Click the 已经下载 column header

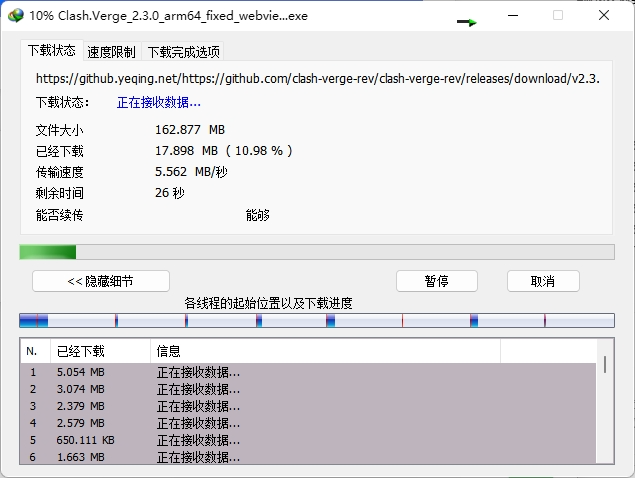pyautogui.click(x=100, y=351)
